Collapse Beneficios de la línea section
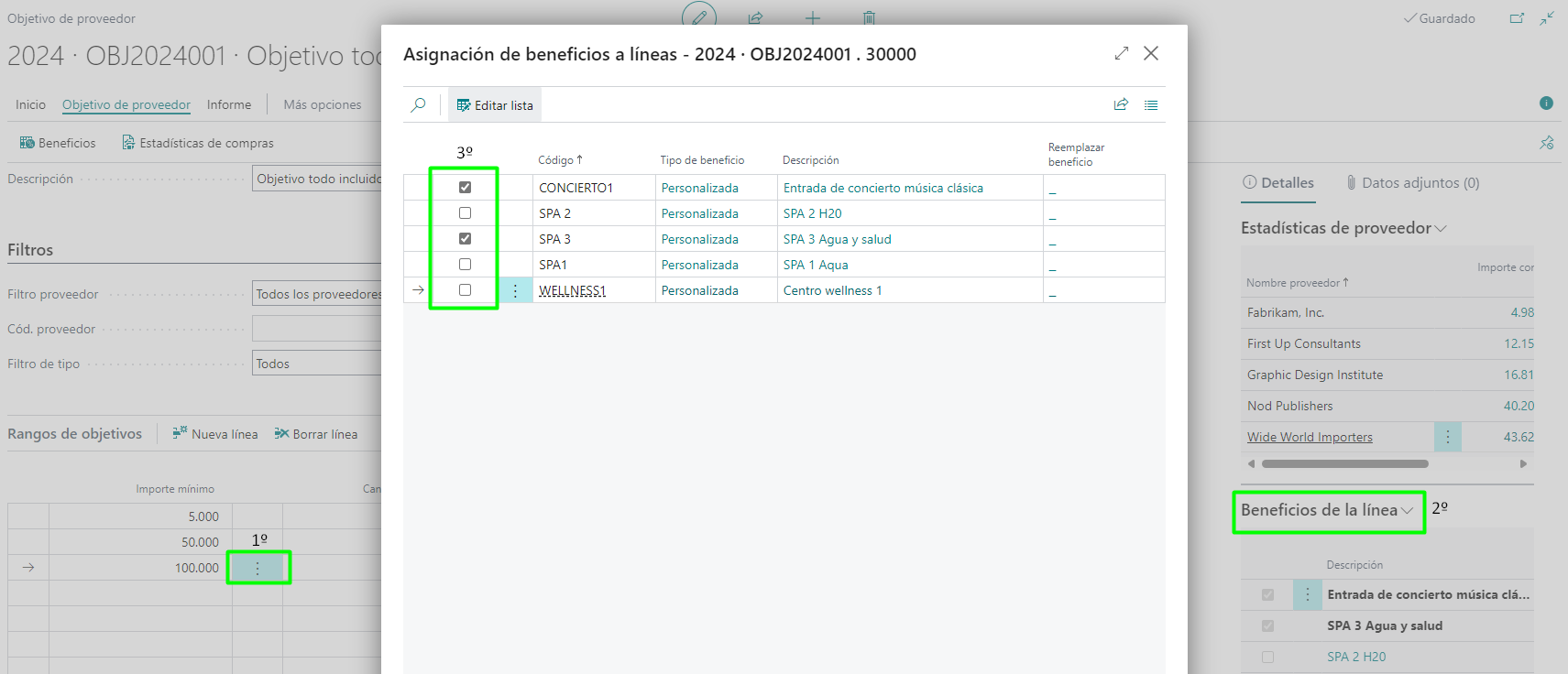Screen dimensions: 1568x674 (x=1327, y=510)
